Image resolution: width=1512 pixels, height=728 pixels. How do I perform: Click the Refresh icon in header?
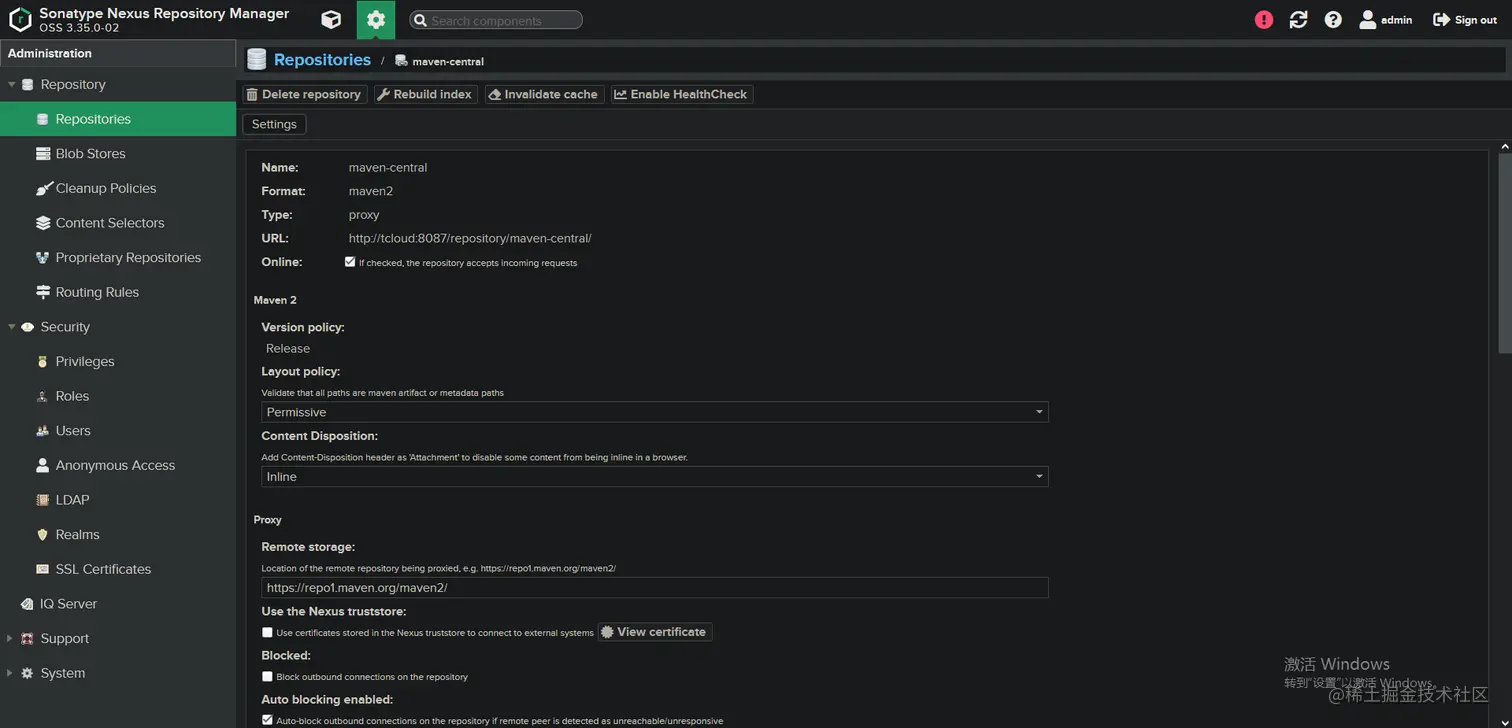pyautogui.click(x=1298, y=20)
